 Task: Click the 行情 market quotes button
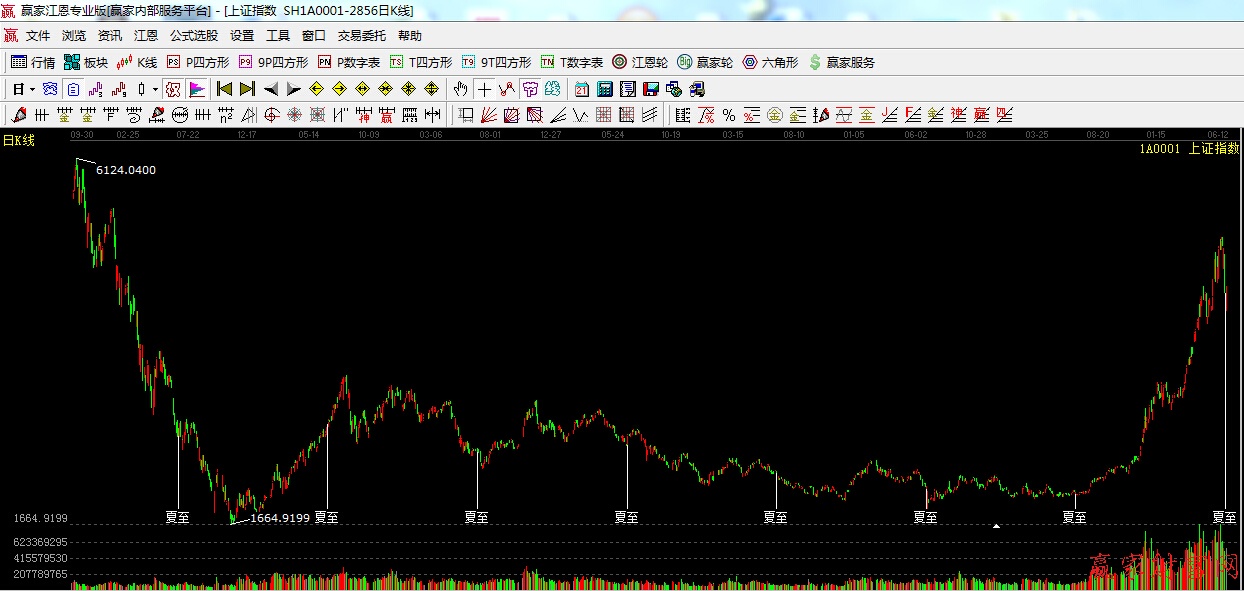(33, 62)
